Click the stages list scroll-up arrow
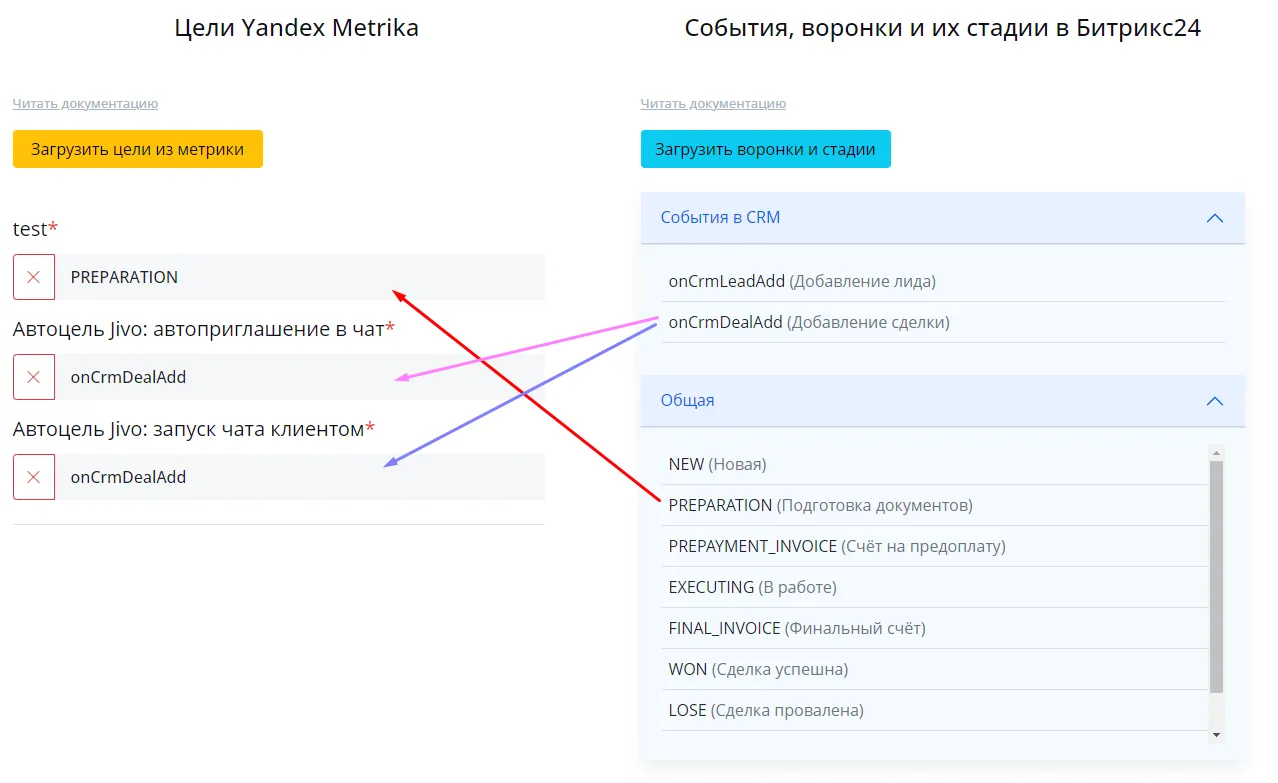This screenshot has width=1278, height=783. 1216,452
